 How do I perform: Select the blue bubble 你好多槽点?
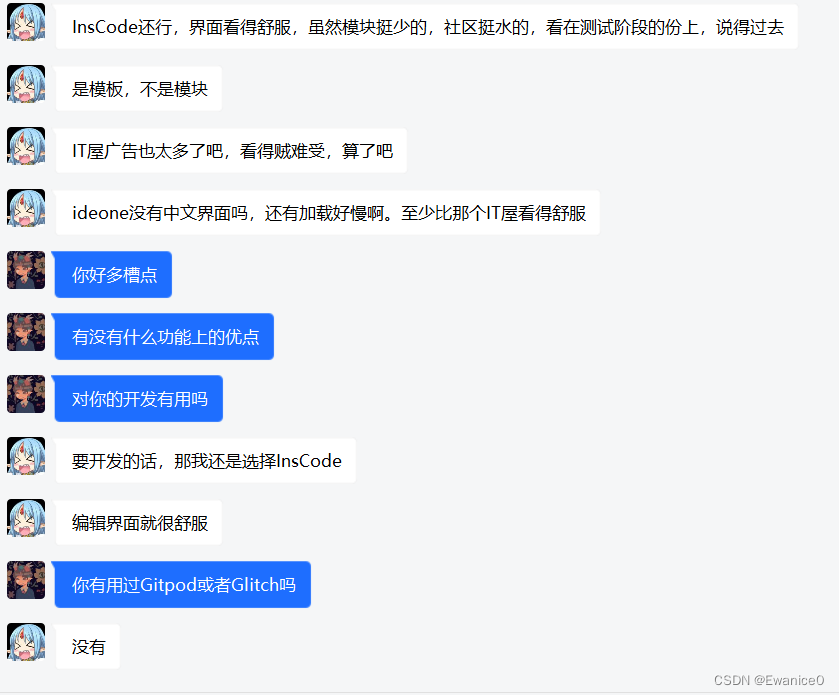pyautogui.click(x=113, y=274)
